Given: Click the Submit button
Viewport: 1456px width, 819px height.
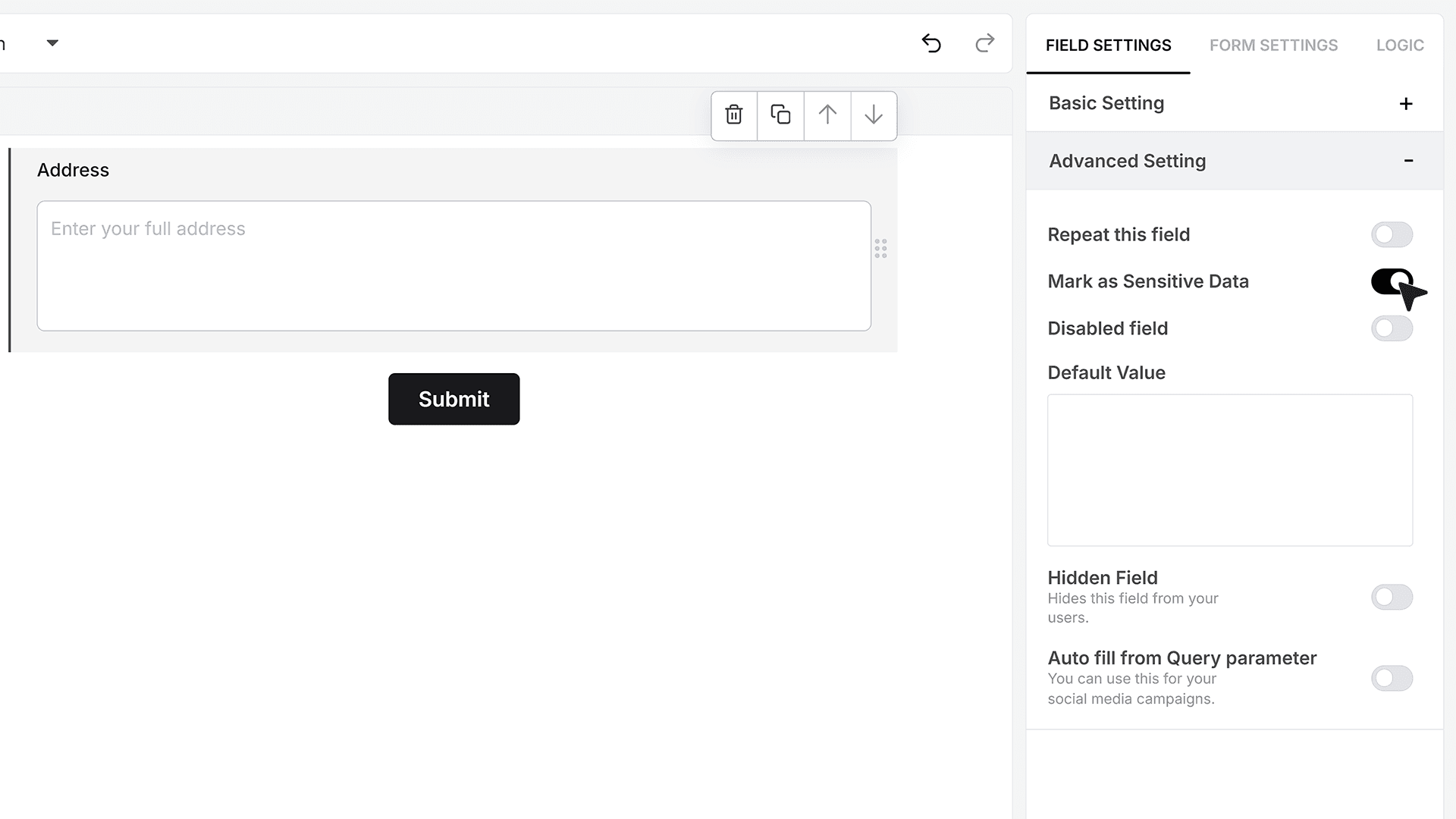Looking at the screenshot, I should coord(453,399).
